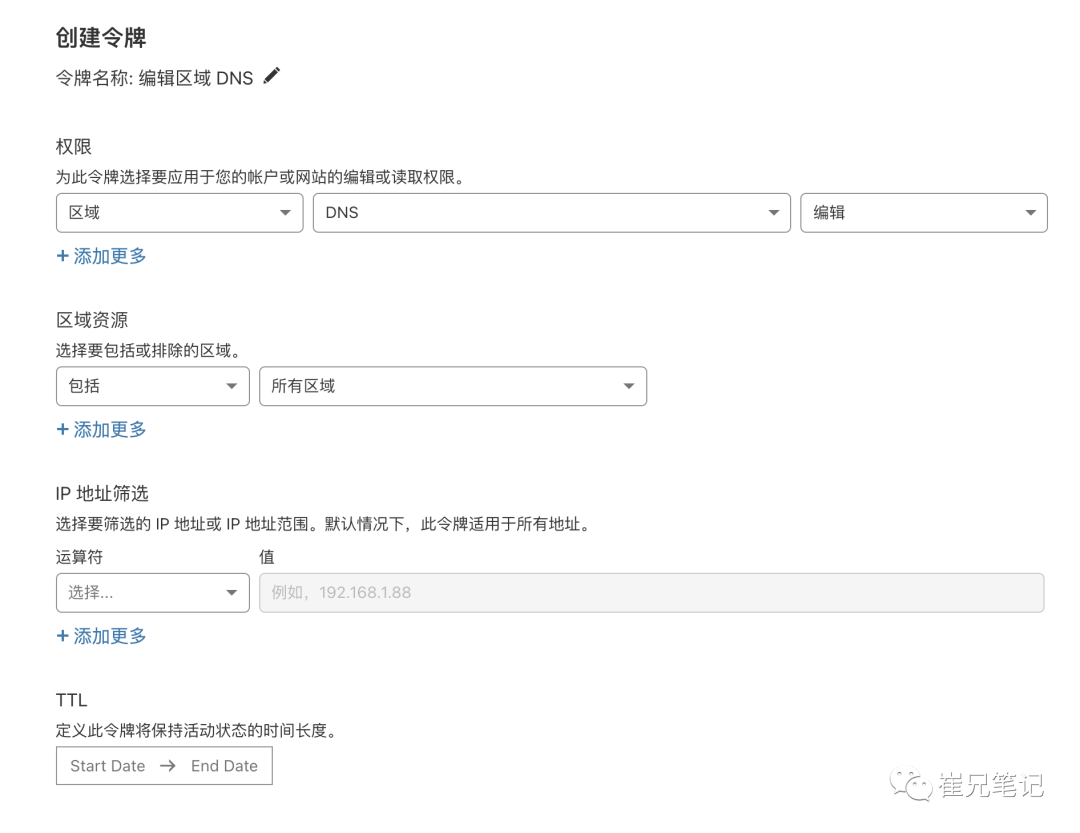This screenshot has width=1080, height=833.
Task: Click the TTL section heading
Action: (72, 700)
